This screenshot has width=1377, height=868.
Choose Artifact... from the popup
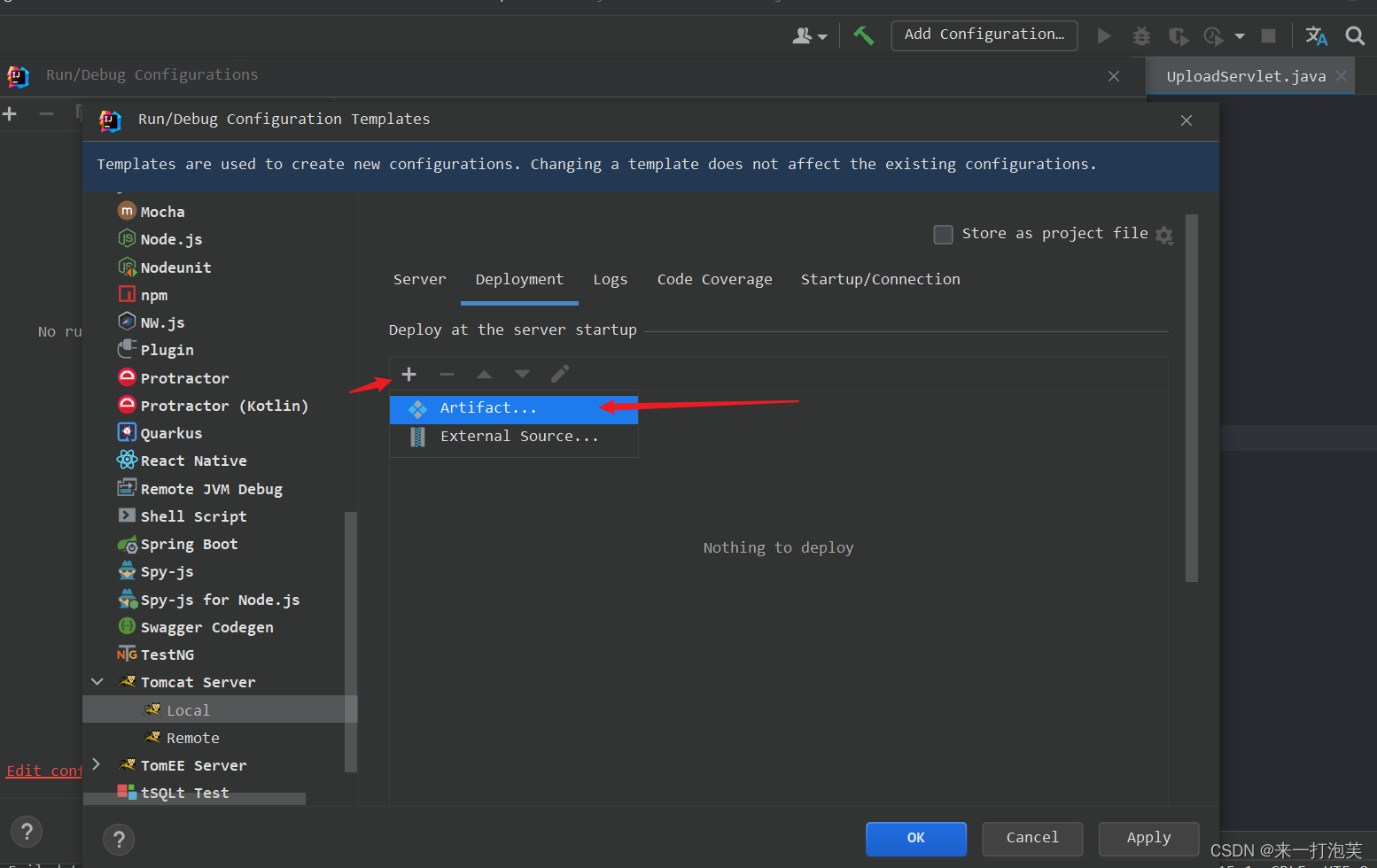(514, 408)
